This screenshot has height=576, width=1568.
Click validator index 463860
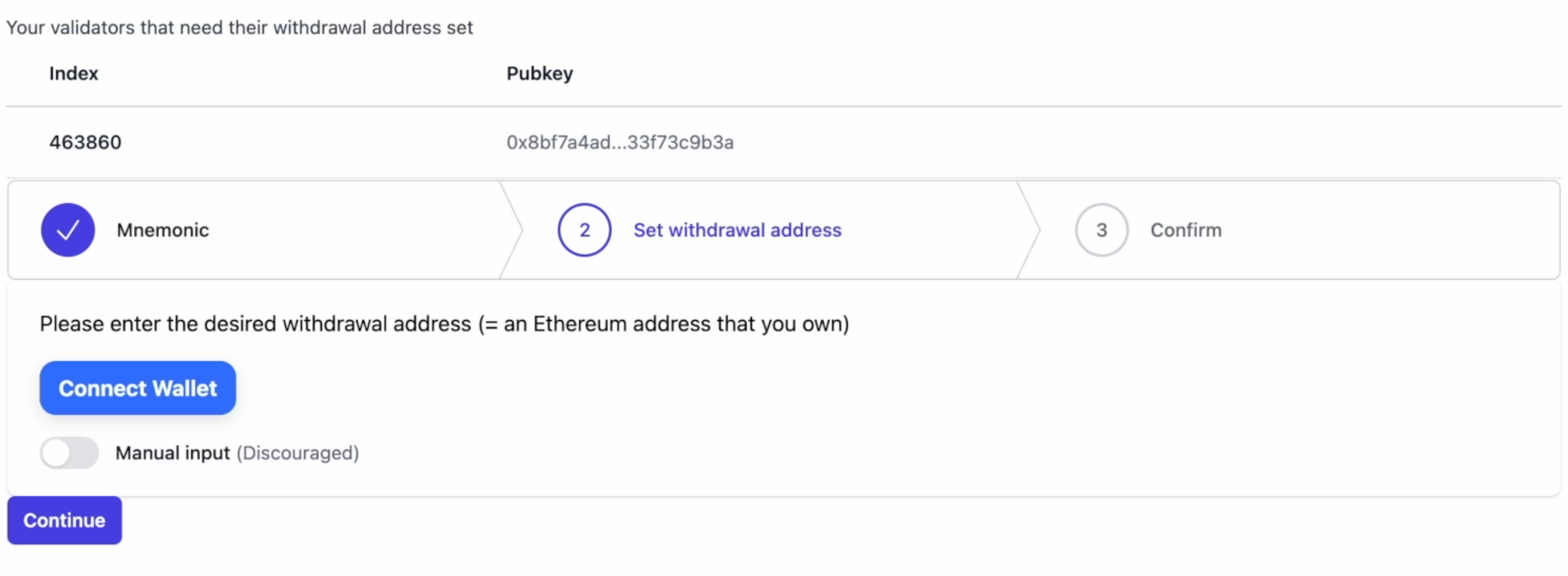pos(85,142)
